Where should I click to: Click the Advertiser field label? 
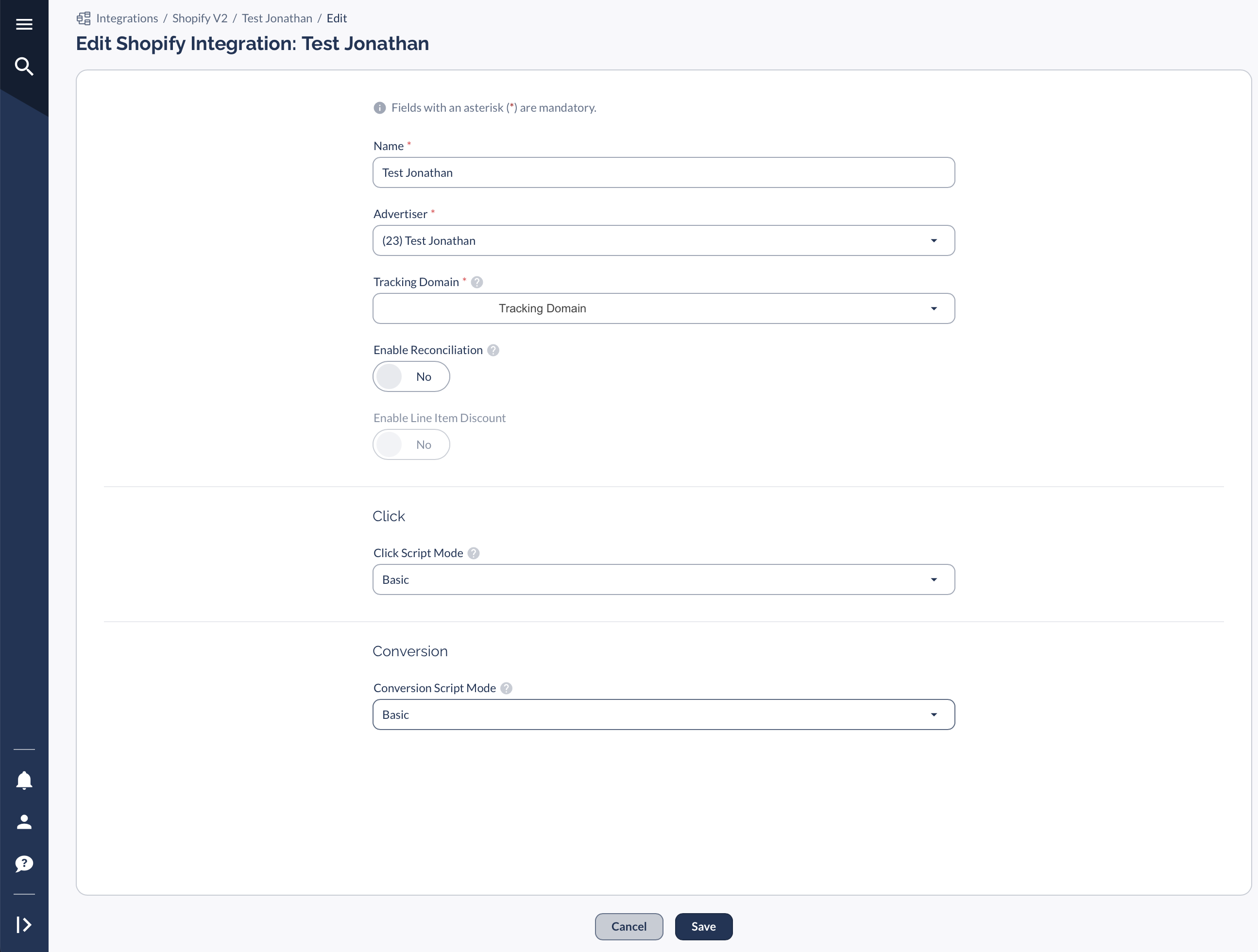[x=400, y=214]
